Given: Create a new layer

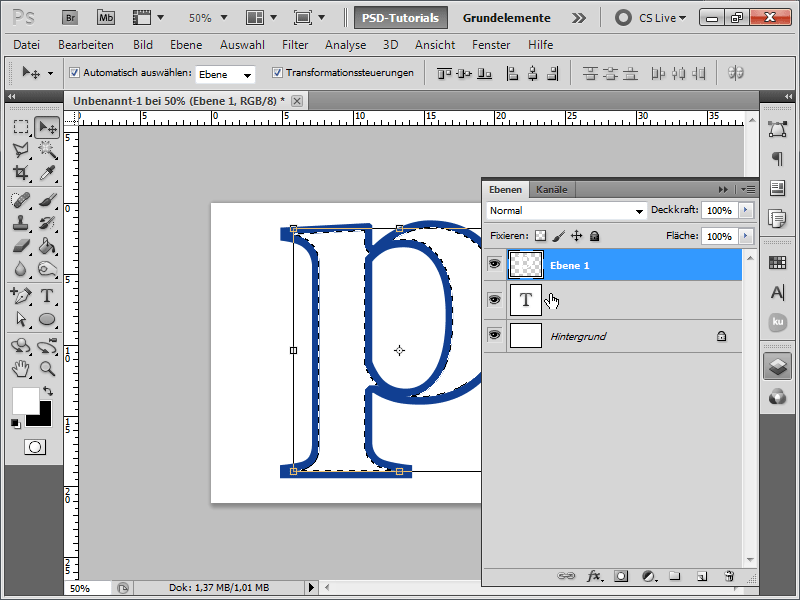Looking at the screenshot, I should 702,576.
